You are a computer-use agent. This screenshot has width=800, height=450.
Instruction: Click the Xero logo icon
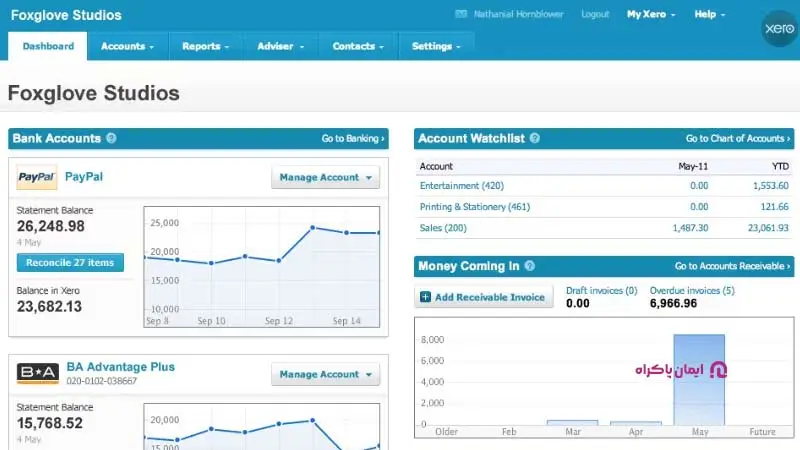tap(779, 29)
